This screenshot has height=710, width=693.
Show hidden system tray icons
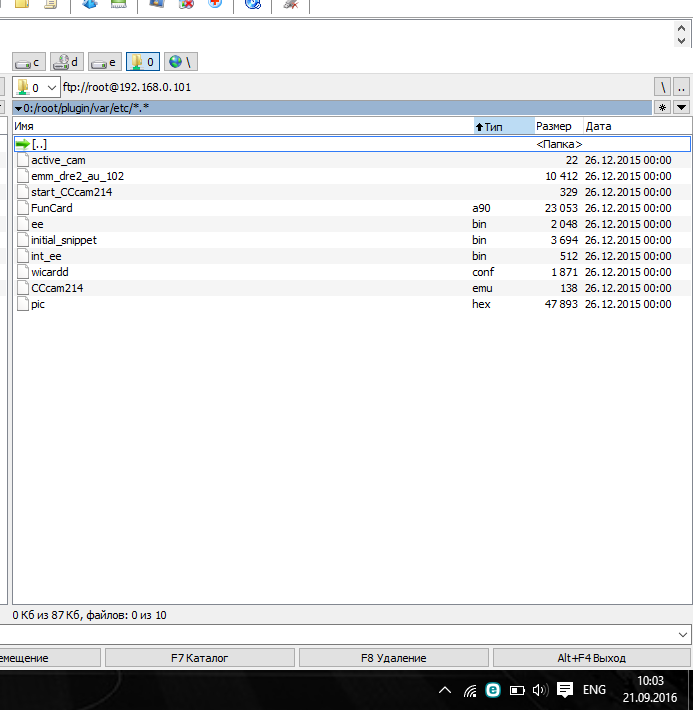(446, 690)
